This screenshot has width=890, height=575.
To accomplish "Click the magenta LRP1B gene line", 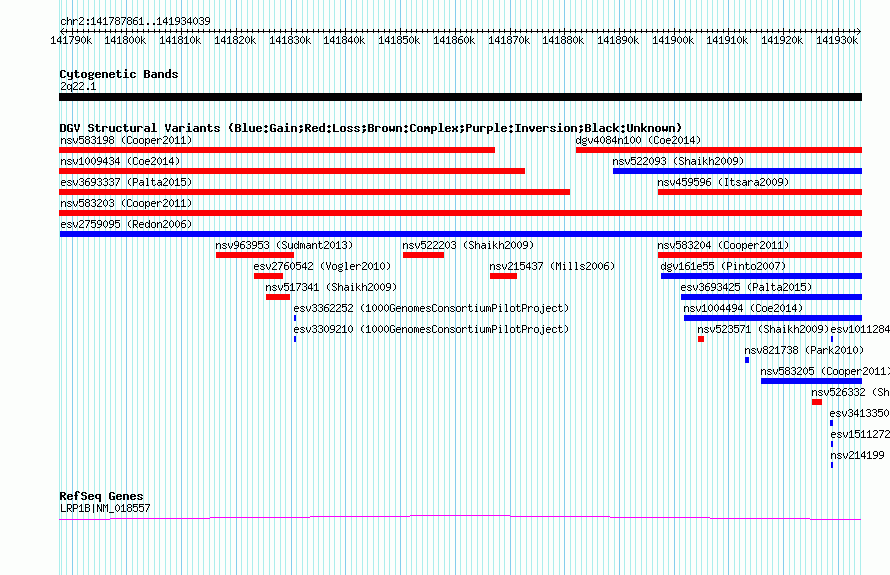I will [x=460, y=518].
